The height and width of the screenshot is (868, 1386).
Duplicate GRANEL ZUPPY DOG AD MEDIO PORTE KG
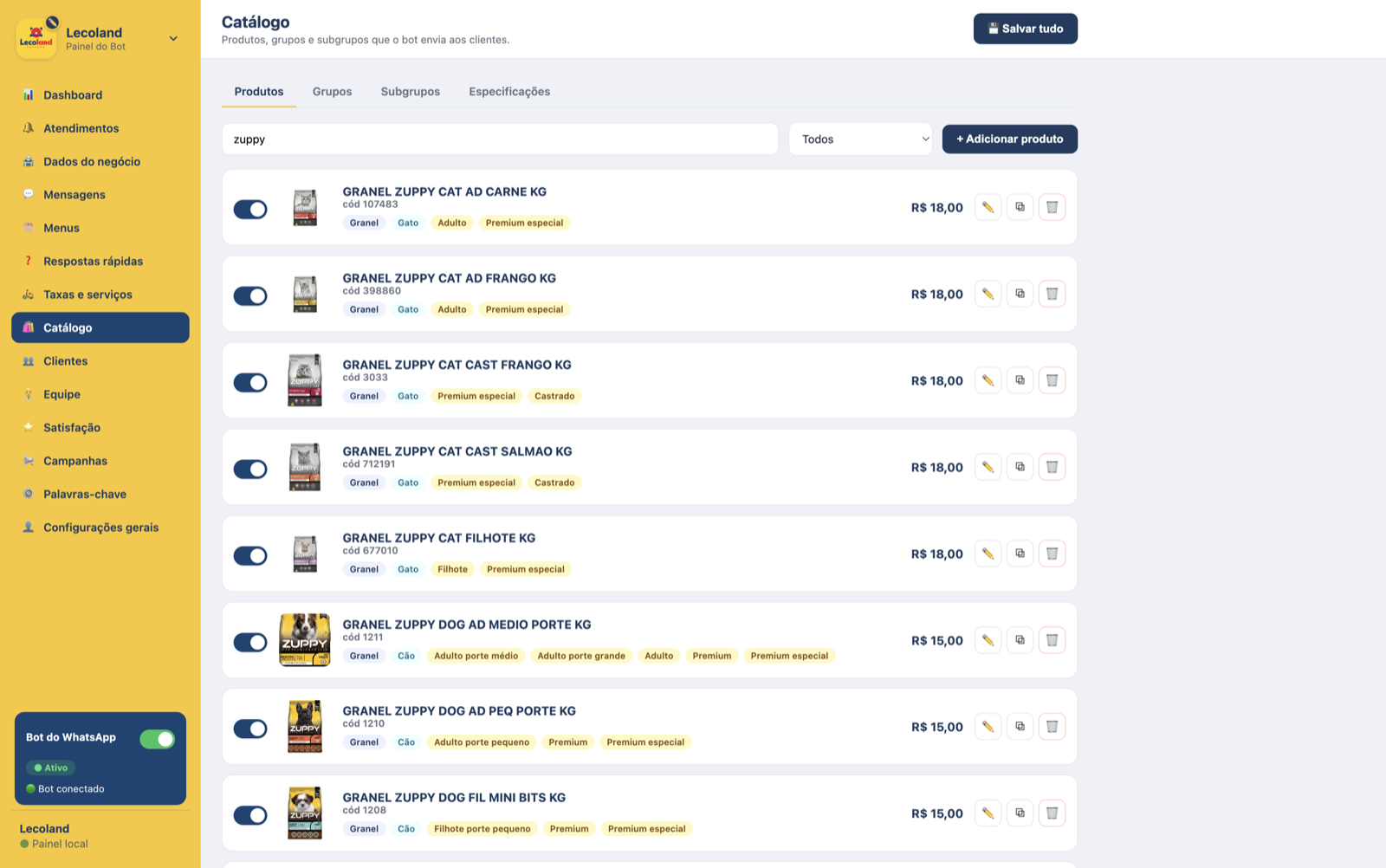[x=1020, y=640]
